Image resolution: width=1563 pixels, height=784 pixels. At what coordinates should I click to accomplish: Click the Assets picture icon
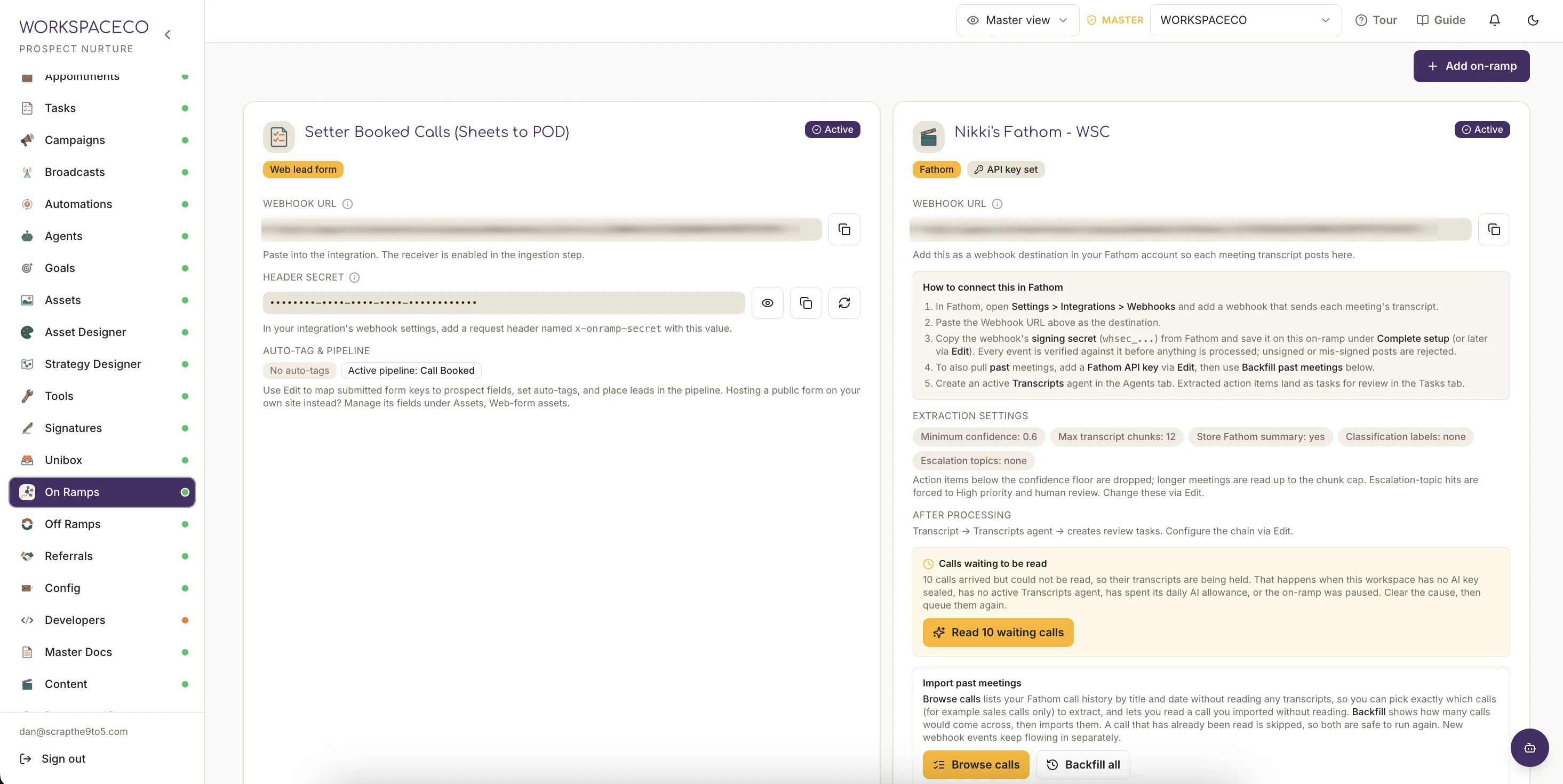(x=27, y=300)
